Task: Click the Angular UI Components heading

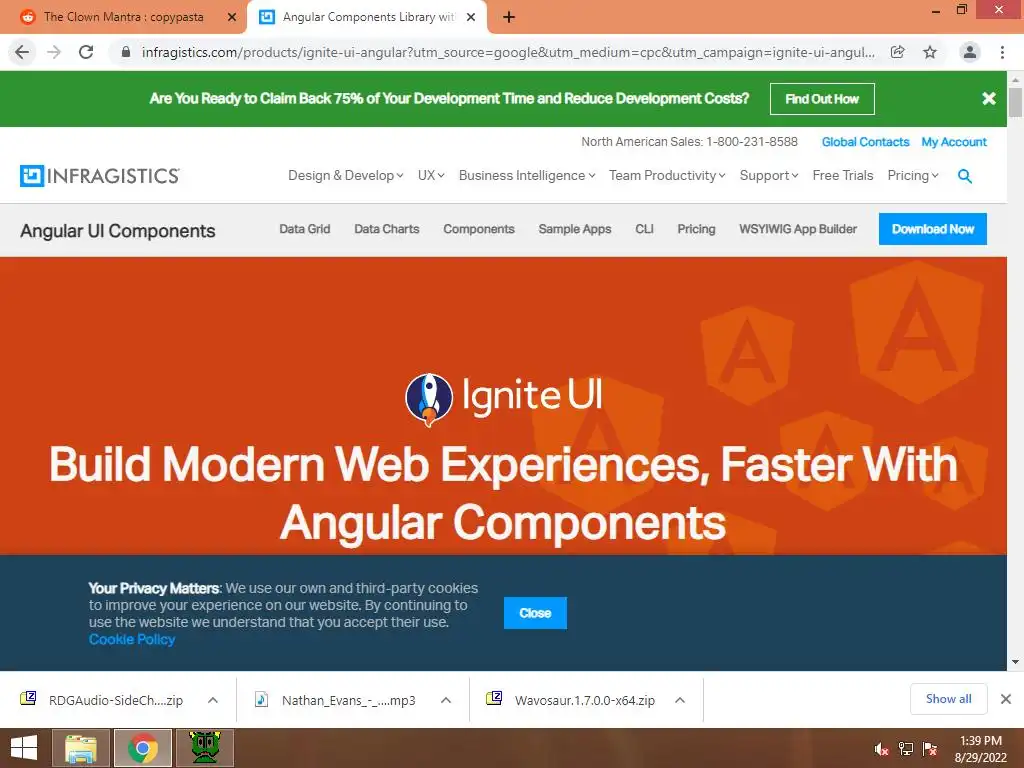Action: (118, 231)
